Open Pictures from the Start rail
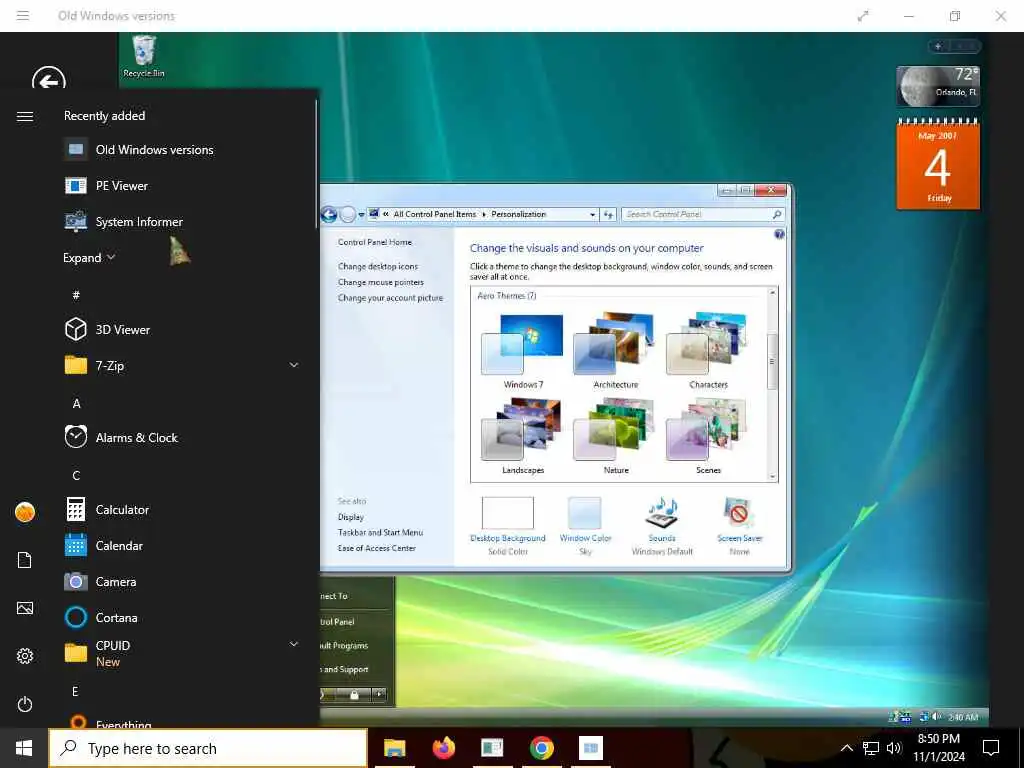 [x=25, y=608]
